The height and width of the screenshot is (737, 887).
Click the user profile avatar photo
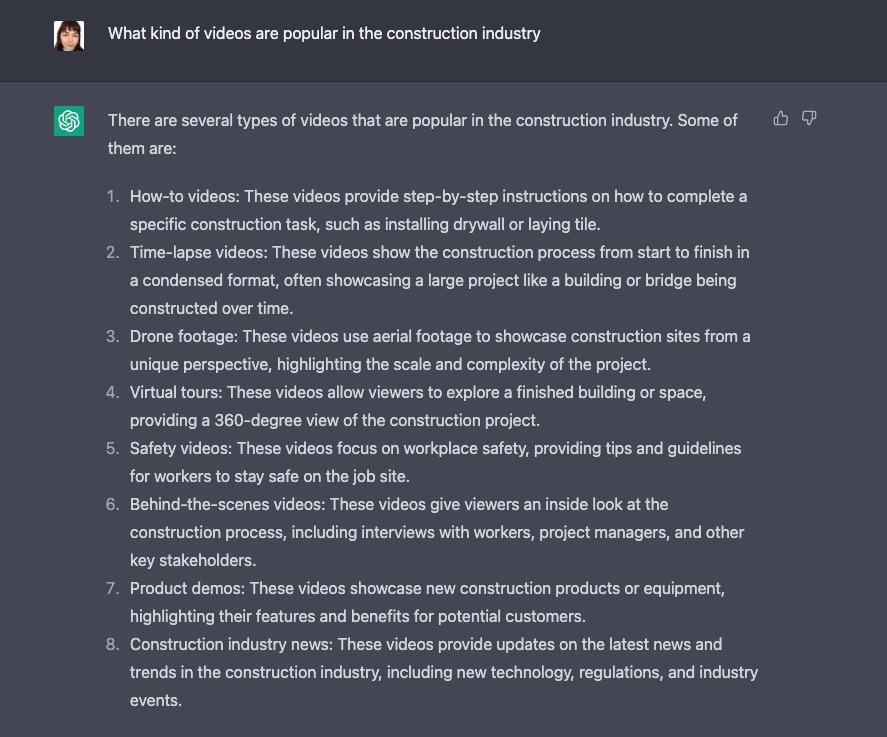coord(69,35)
